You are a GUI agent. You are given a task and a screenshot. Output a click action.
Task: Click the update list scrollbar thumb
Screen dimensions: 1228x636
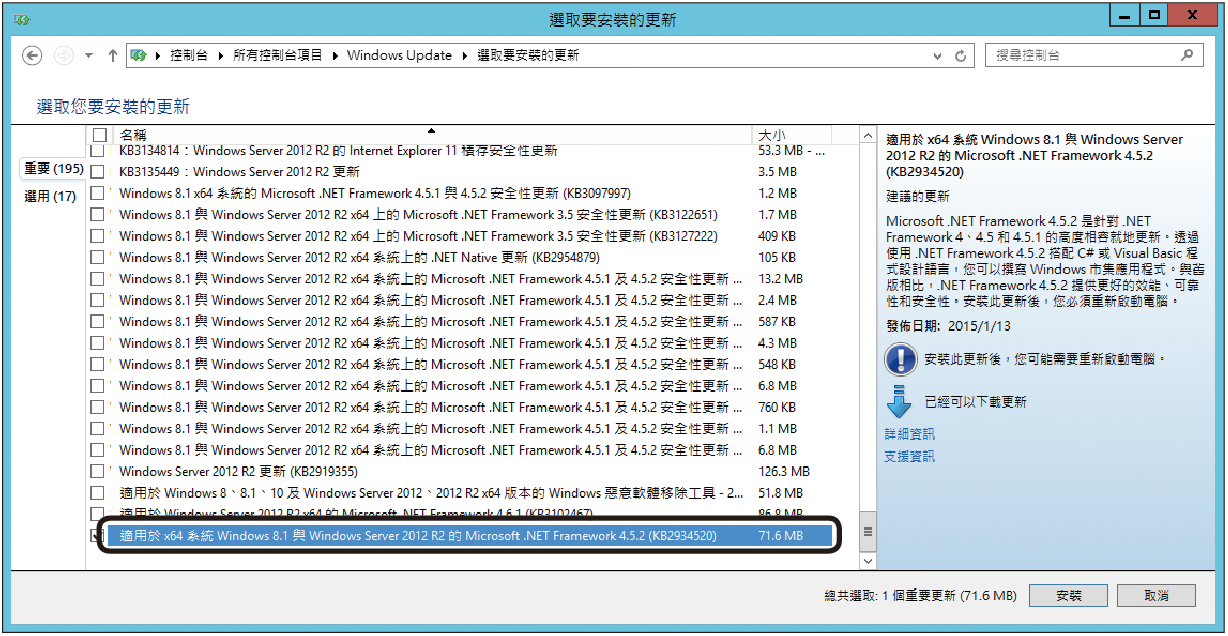pos(867,532)
